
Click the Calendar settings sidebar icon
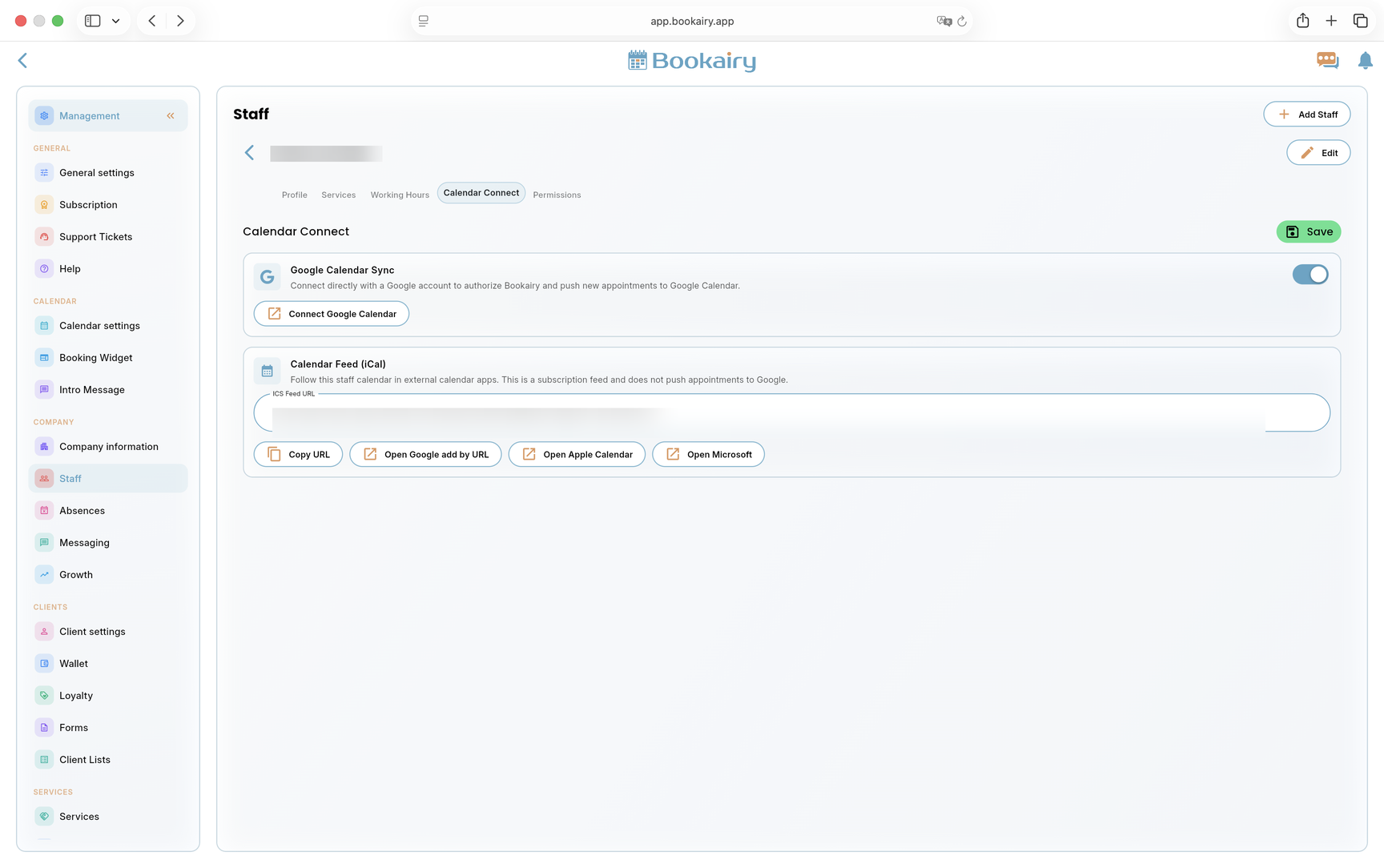pos(44,326)
